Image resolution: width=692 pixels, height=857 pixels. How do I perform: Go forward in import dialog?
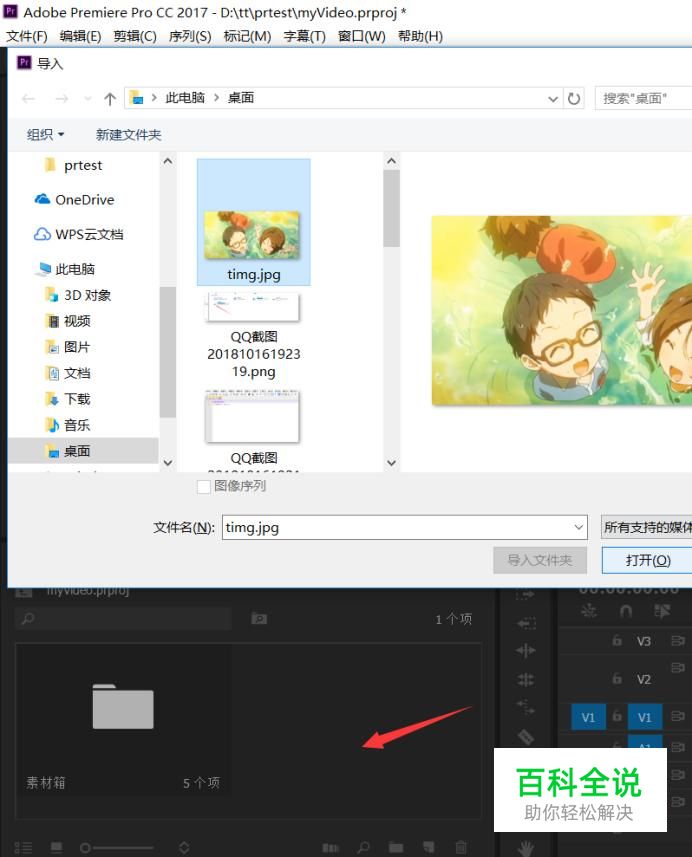coord(62,98)
